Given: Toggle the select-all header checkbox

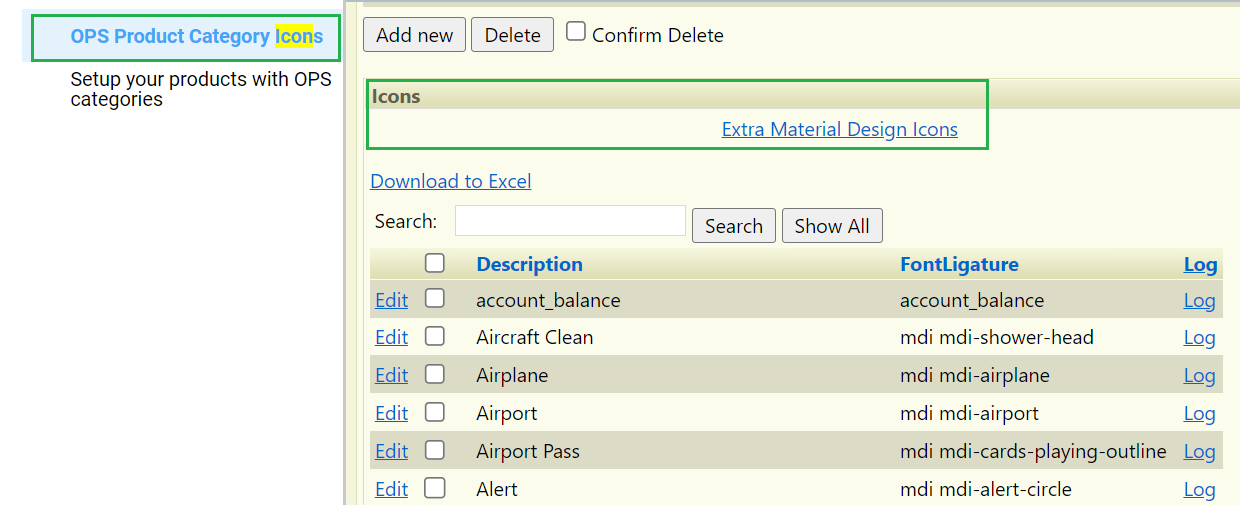Looking at the screenshot, I should coord(435,263).
